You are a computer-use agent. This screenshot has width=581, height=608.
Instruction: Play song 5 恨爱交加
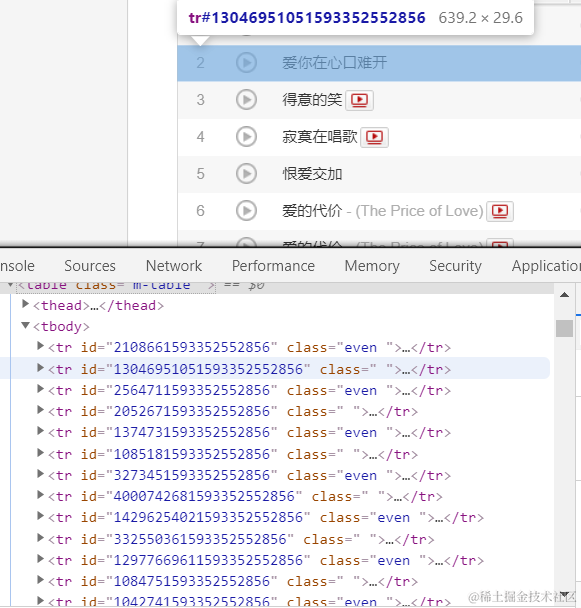[246, 174]
